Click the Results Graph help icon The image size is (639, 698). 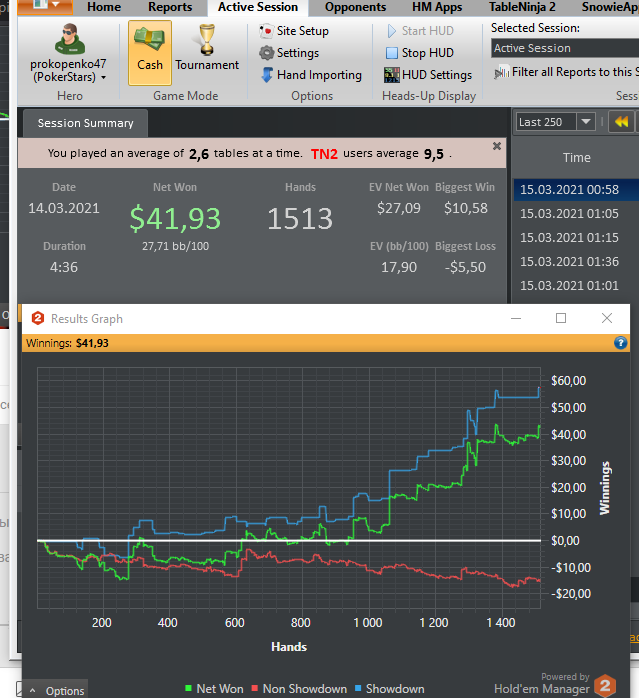(620, 343)
